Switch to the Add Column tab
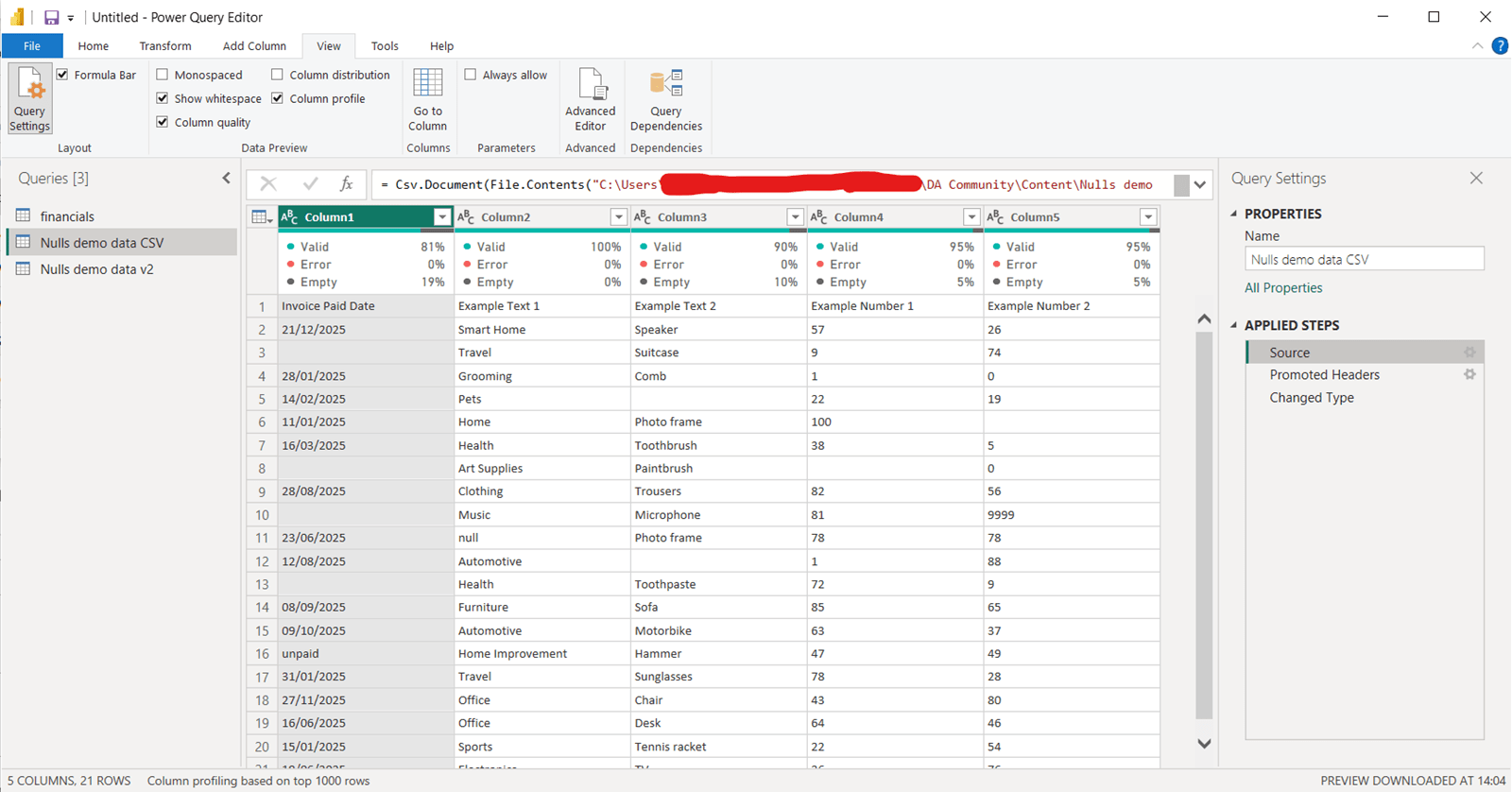Viewport: 1512px width, 792px height. coord(254,45)
